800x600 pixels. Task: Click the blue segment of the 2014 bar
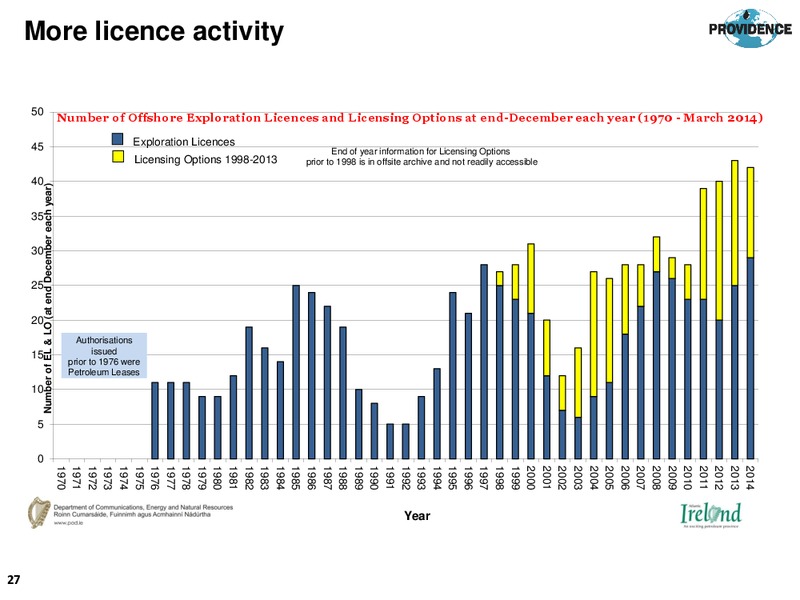tap(750, 358)
